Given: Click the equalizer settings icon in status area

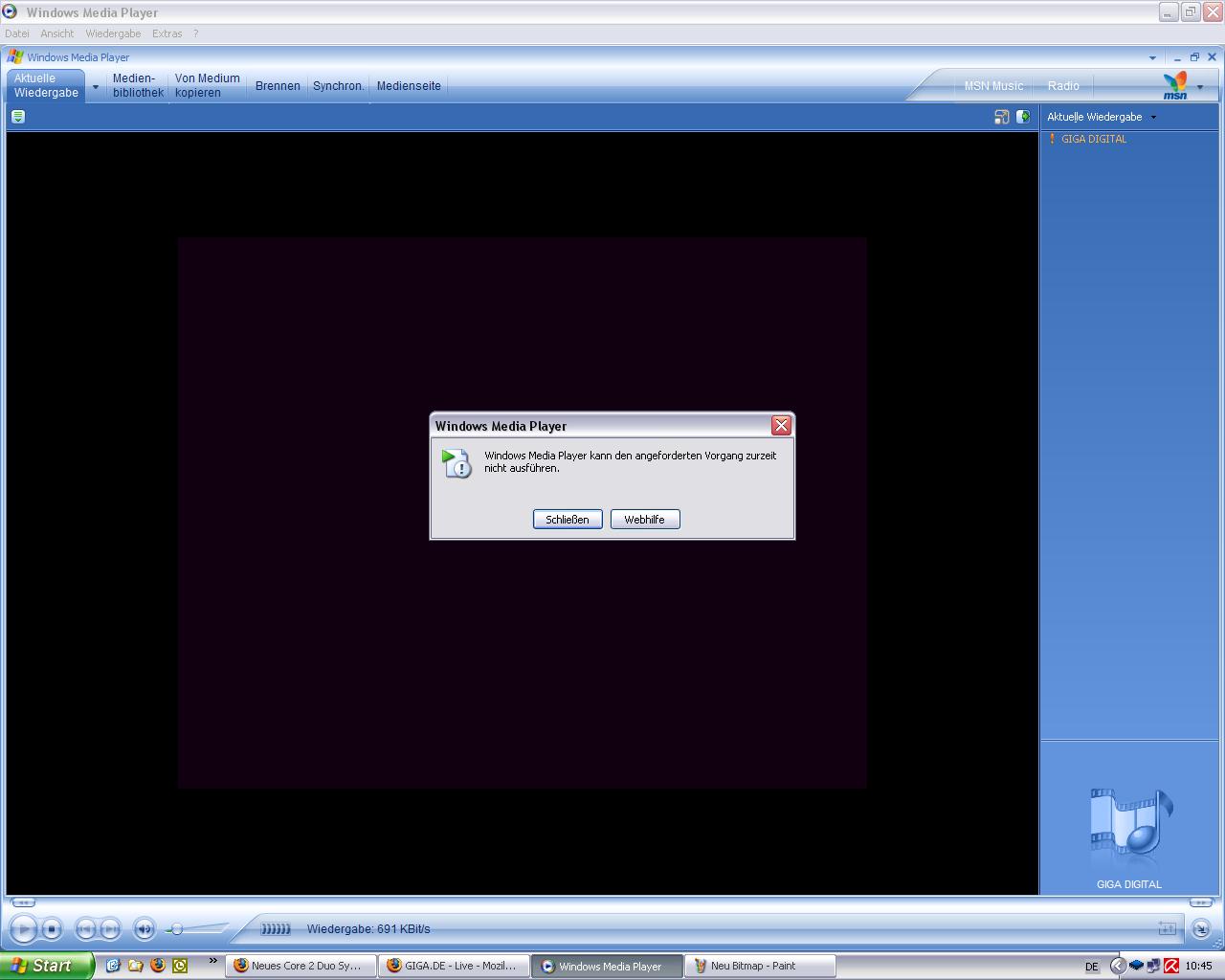Looking at the screenshot, I should (1167, 928).
